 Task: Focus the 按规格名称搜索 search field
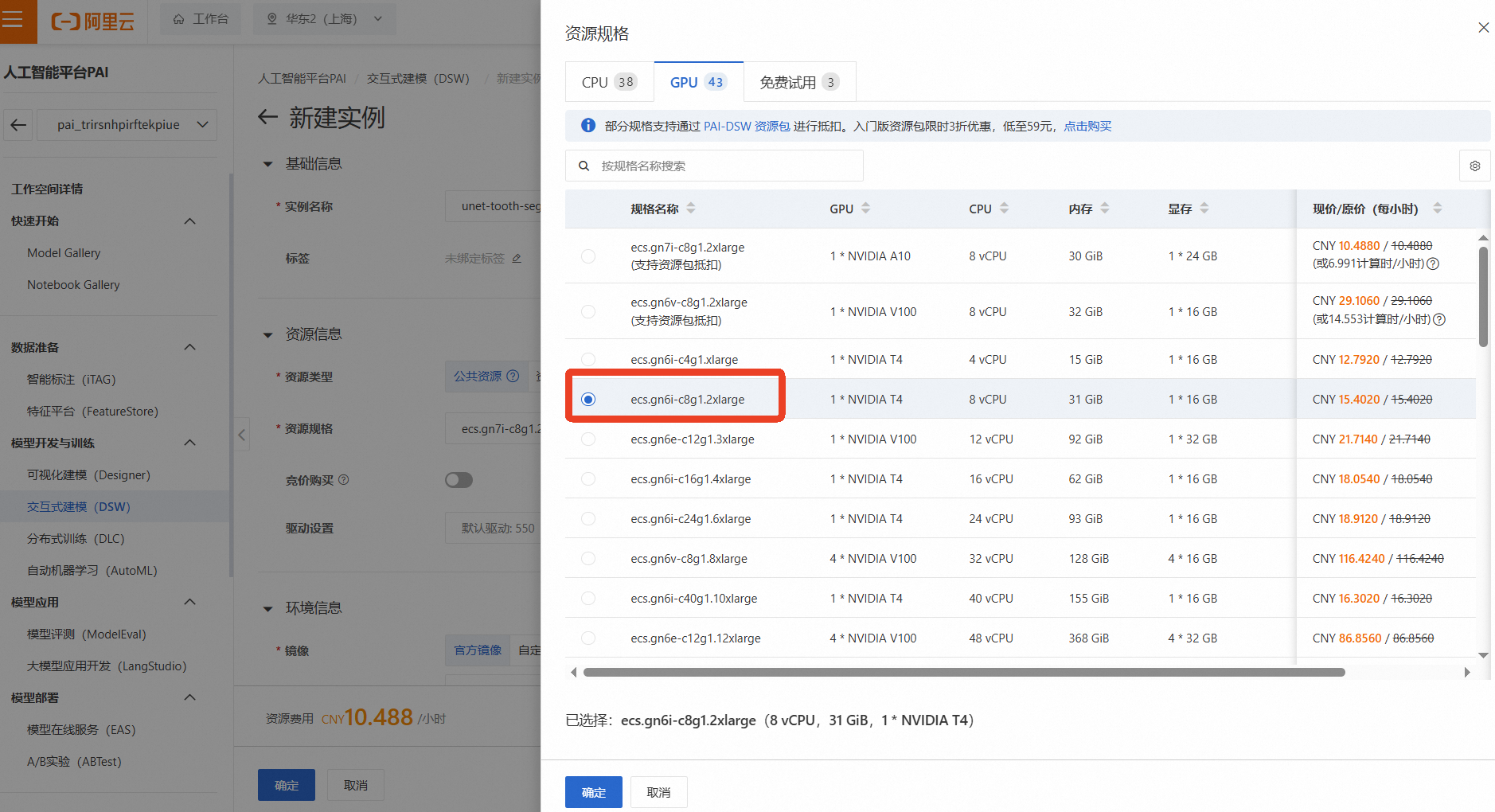[x=714, y=166]
